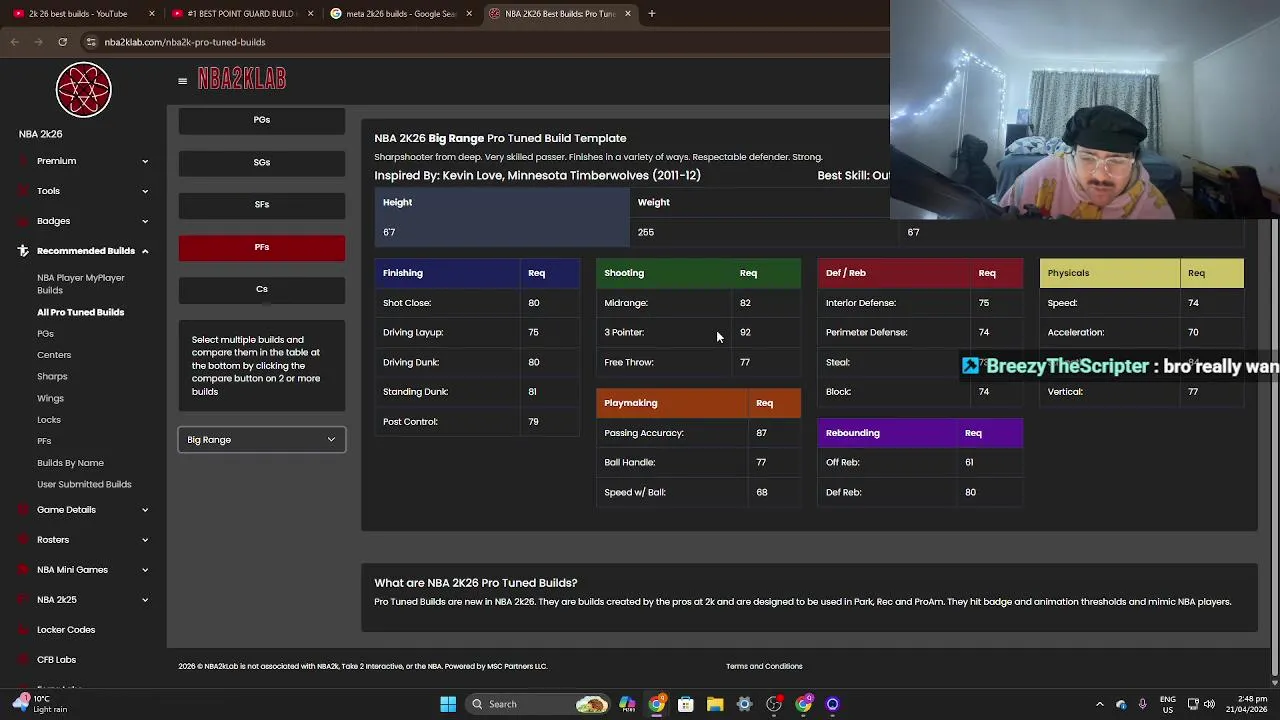The image size is (1280, 720).
Task: Open Microsoft Store from the taskbar
Action: tap(686, 704)
